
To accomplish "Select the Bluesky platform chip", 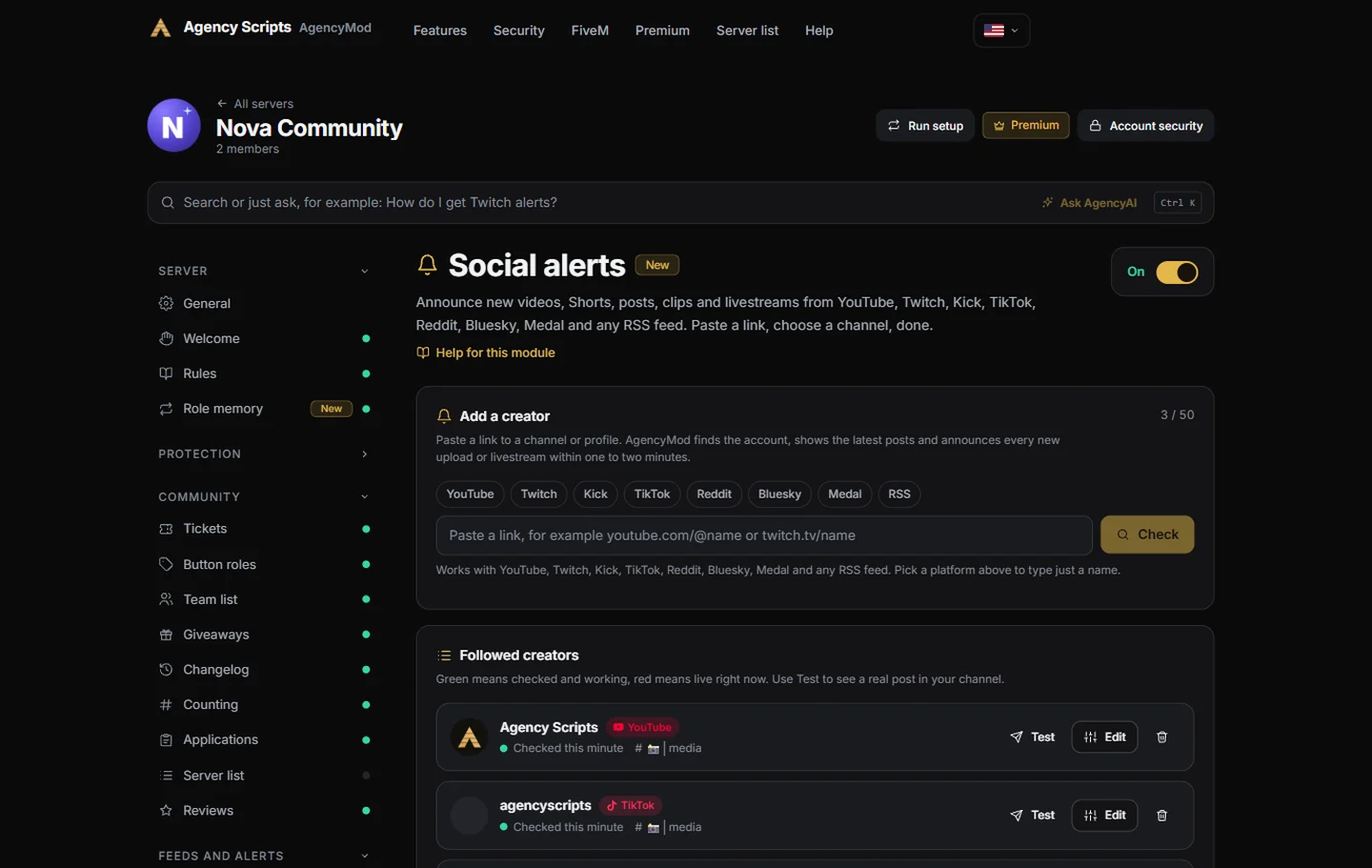I will [779, 494].
